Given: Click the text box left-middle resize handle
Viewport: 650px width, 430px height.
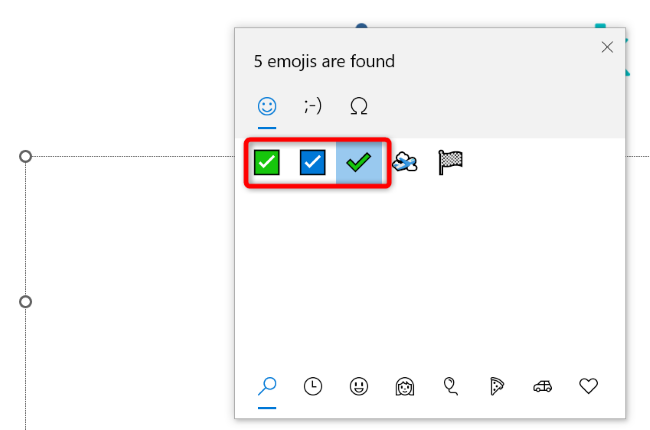Looking at the screenshot, I should click(26, 301).
